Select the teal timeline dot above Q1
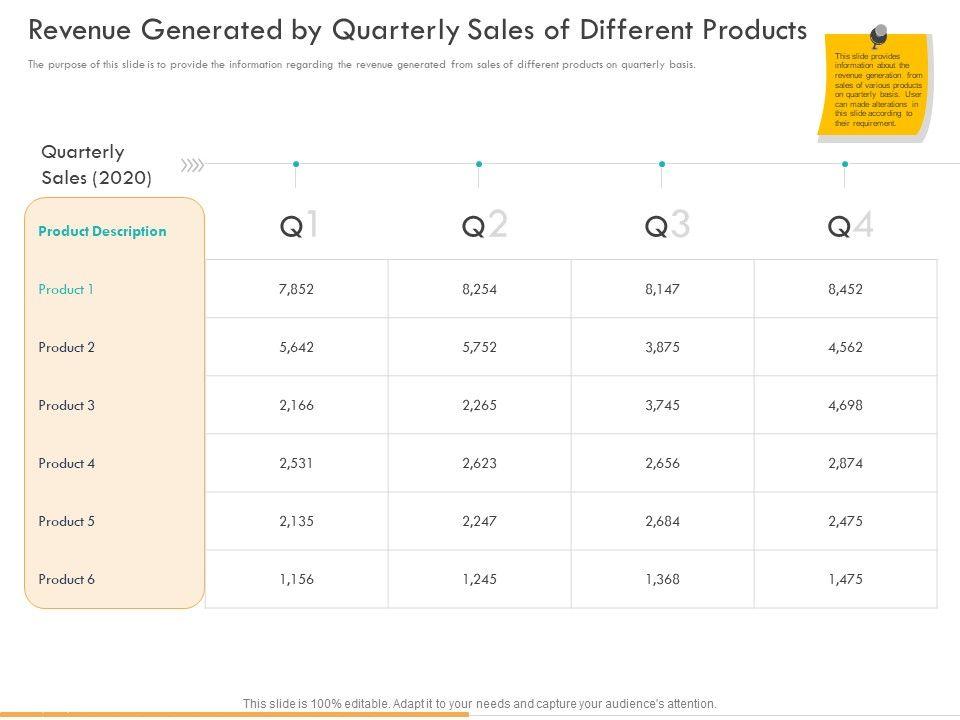 click(296, 164)
